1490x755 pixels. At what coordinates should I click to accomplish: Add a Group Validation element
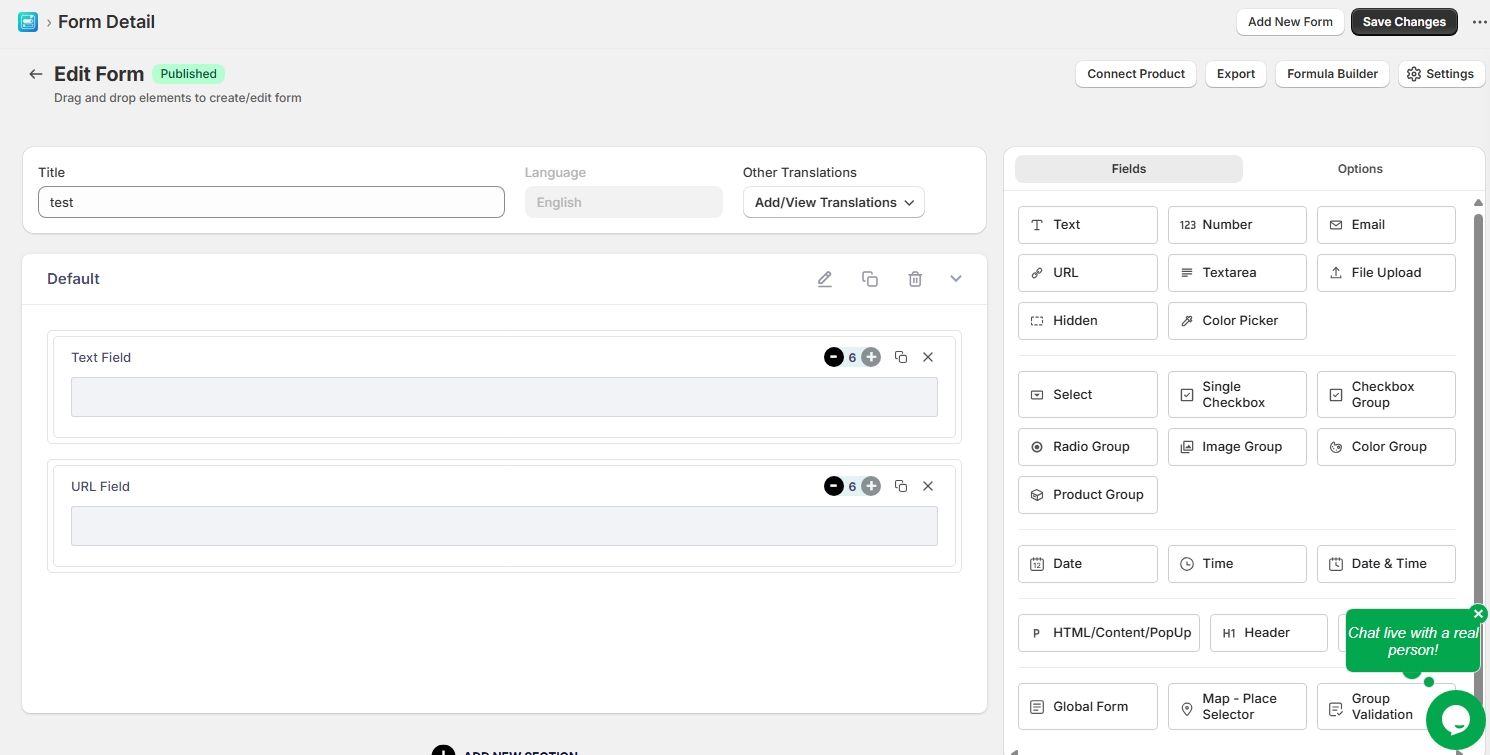pos(1386,707)
